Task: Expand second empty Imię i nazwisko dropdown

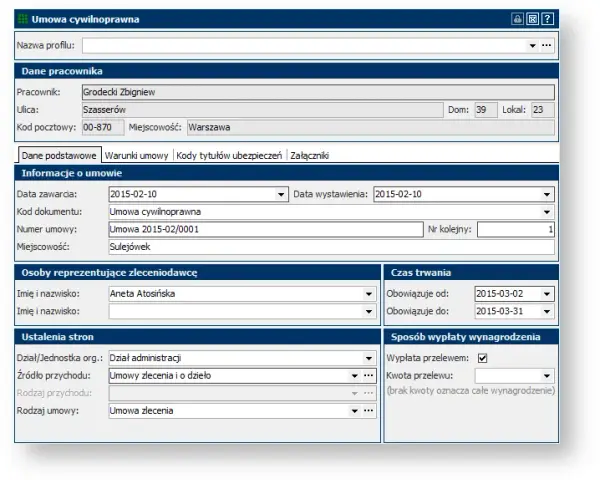Action: 369,312
